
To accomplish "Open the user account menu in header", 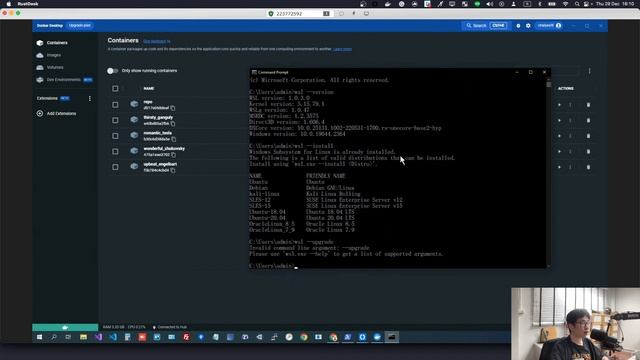I will pyautogui.click(x=549, y=25).
